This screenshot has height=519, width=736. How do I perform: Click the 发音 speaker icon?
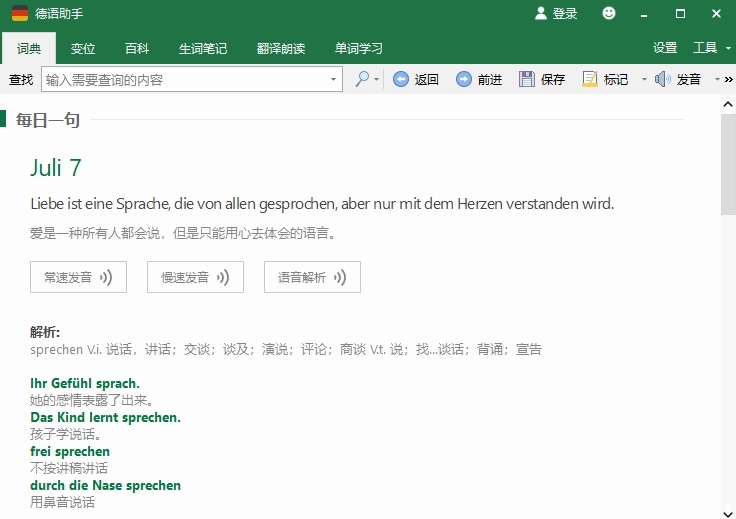(662, 79)
